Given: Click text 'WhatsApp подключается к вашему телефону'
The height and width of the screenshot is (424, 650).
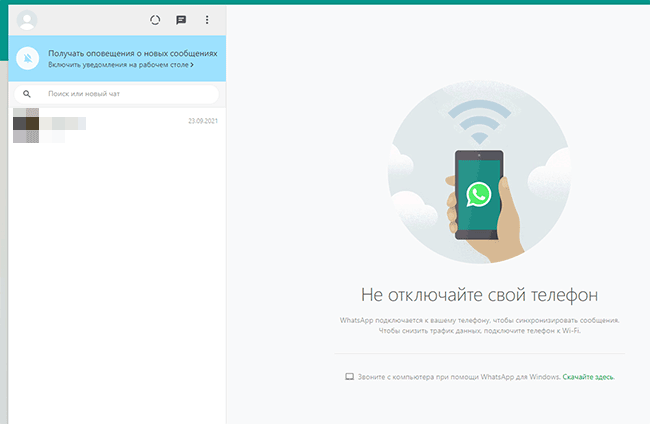Looking at the screenshot, I should pos(415,320).
